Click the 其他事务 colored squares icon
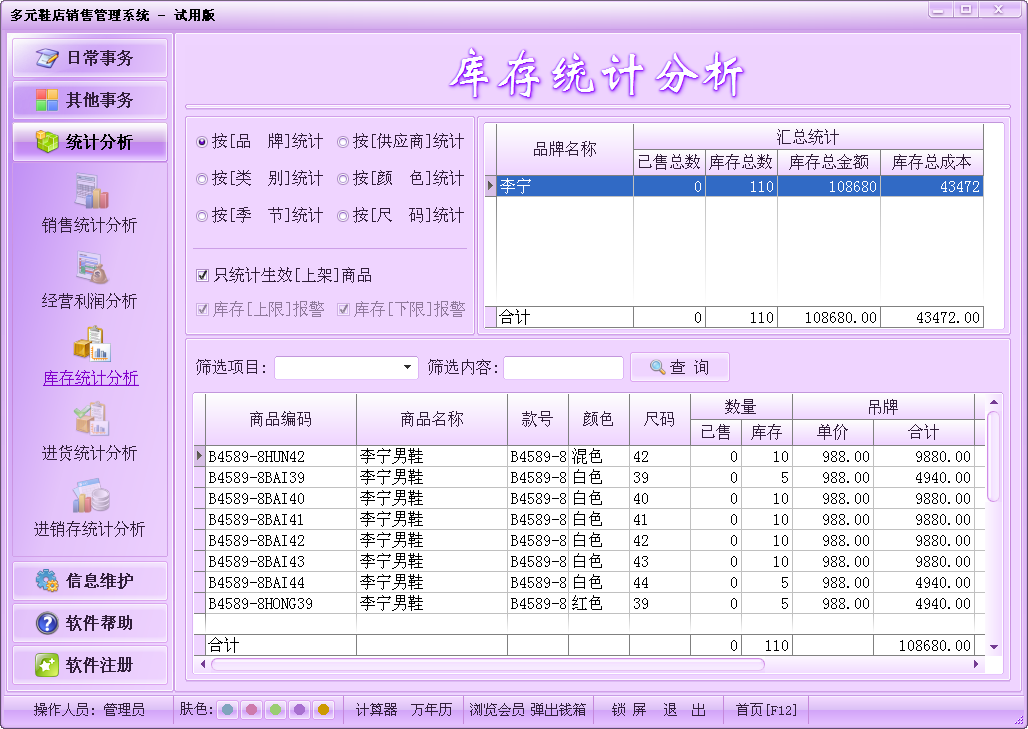1028x729 pixels. click(47, 100)
